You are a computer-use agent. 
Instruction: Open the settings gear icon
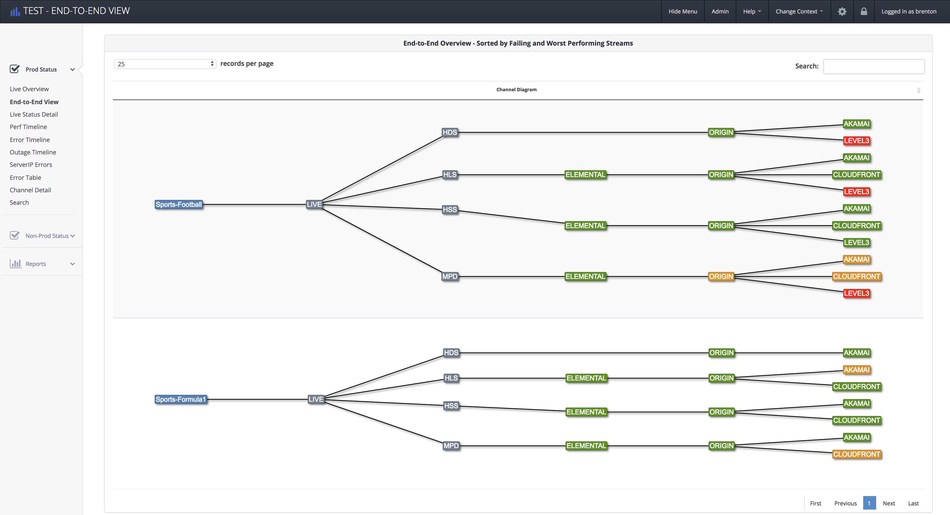point(841,11)
